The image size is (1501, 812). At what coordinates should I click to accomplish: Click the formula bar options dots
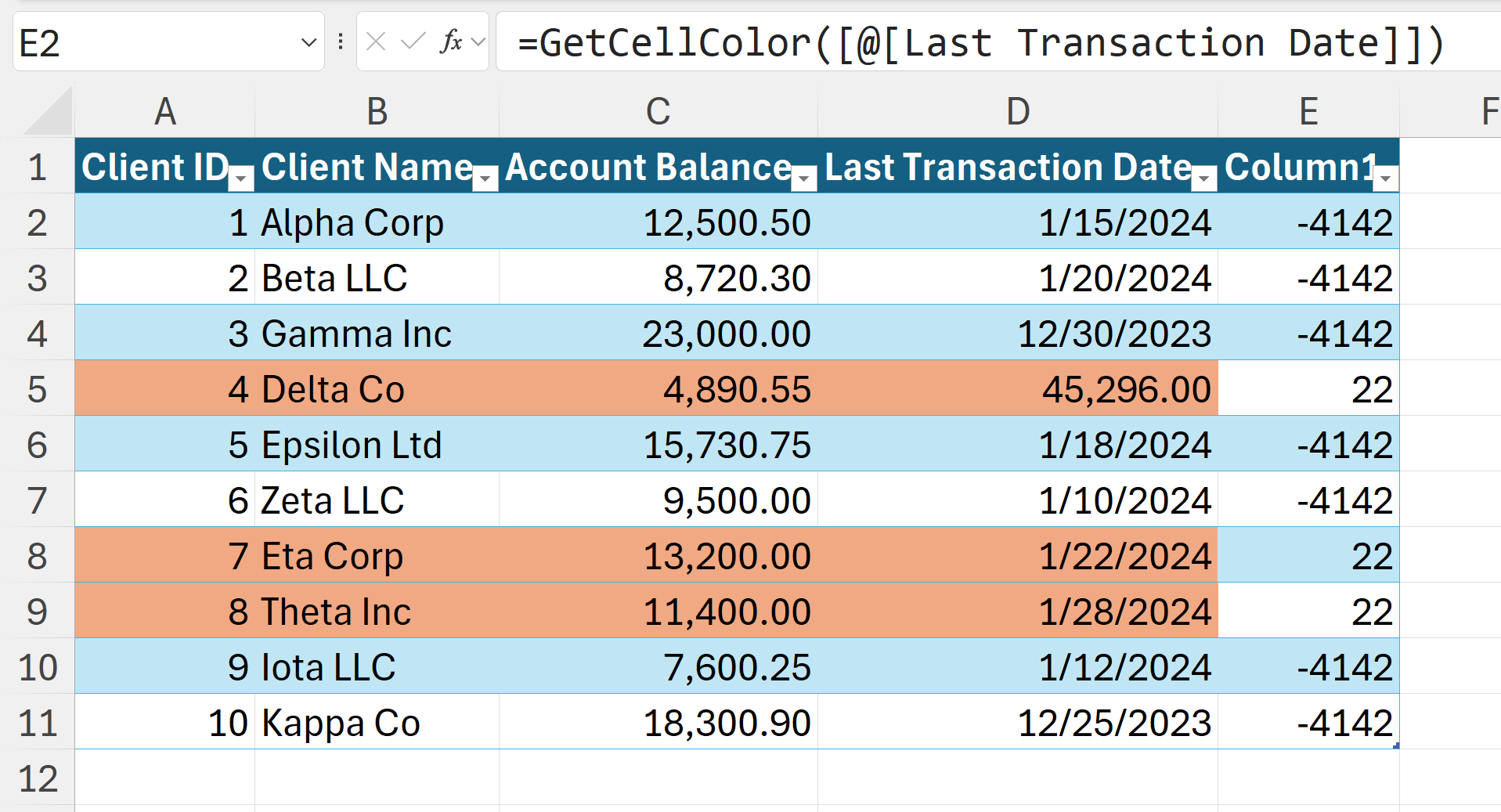point(341,42)
